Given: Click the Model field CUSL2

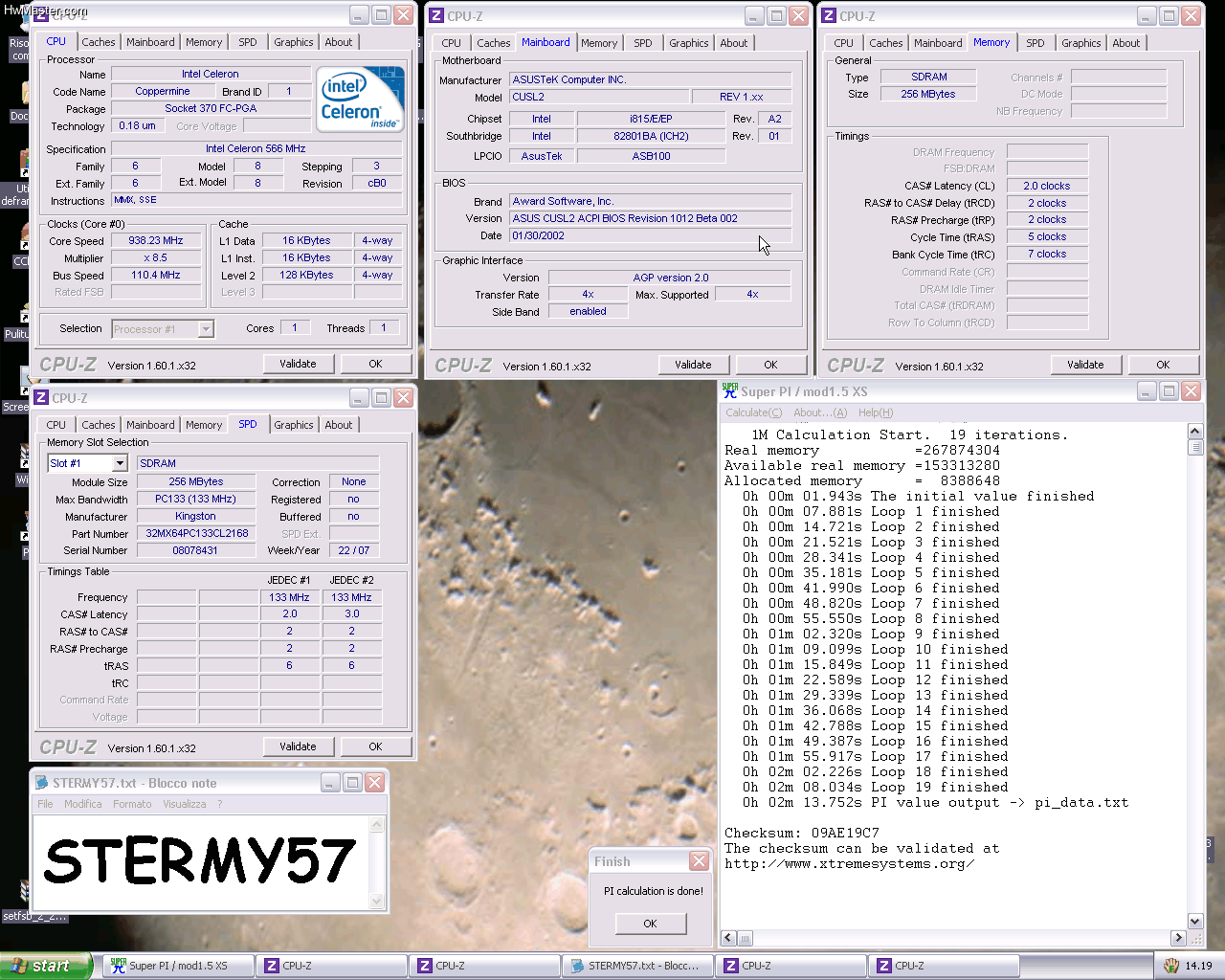Looking at the screenshot, I should [598, 98].
